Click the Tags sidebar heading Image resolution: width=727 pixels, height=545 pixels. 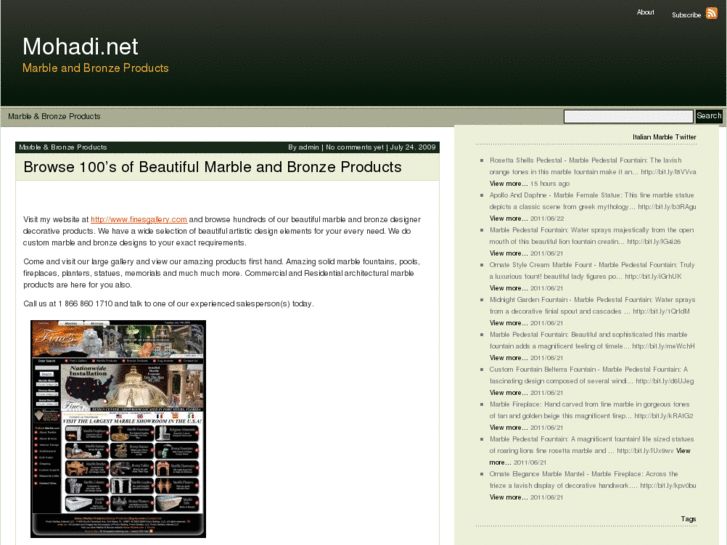[688, 519]
